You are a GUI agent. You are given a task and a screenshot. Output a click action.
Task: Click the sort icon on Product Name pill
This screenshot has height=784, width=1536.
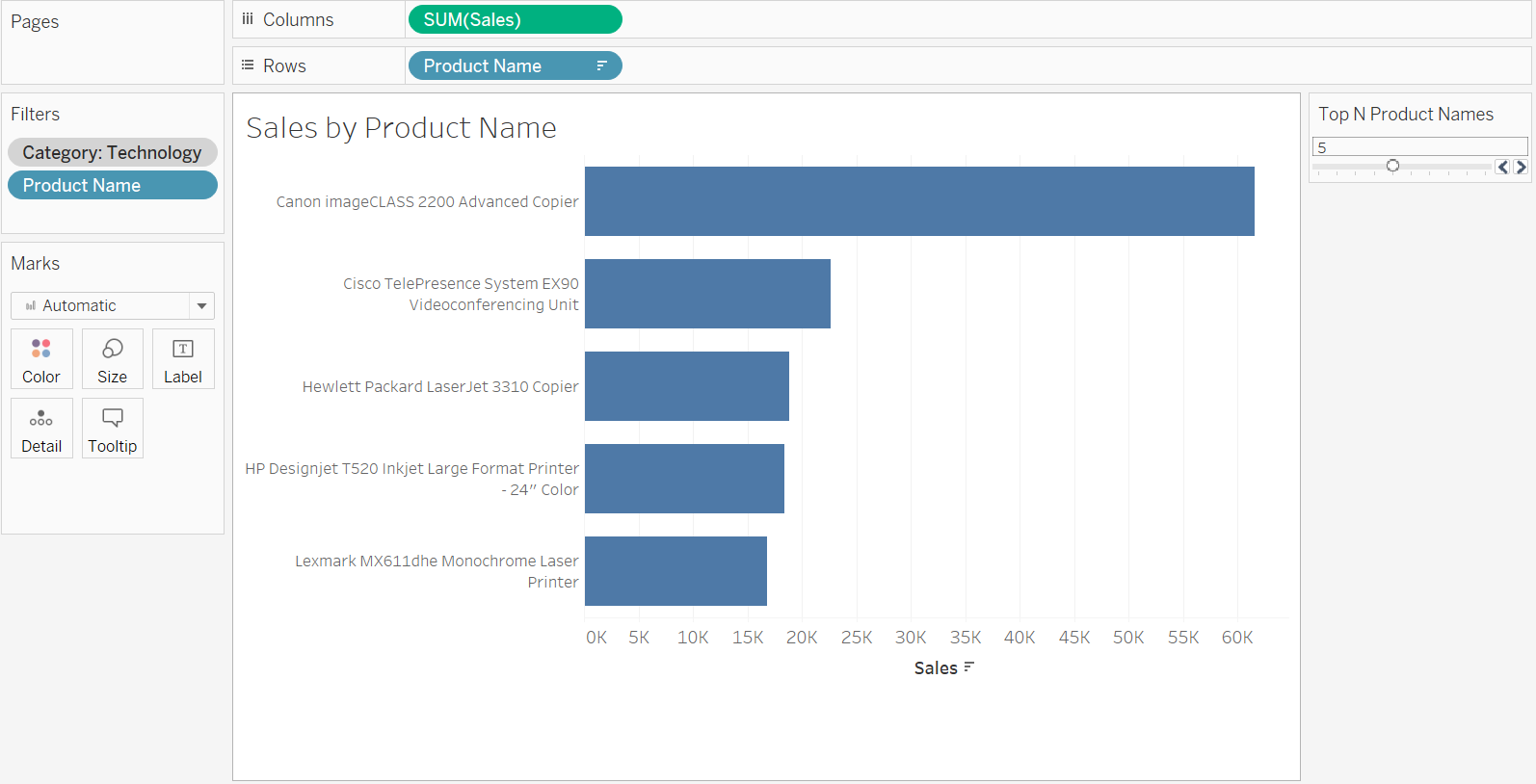tap(601, 65)
